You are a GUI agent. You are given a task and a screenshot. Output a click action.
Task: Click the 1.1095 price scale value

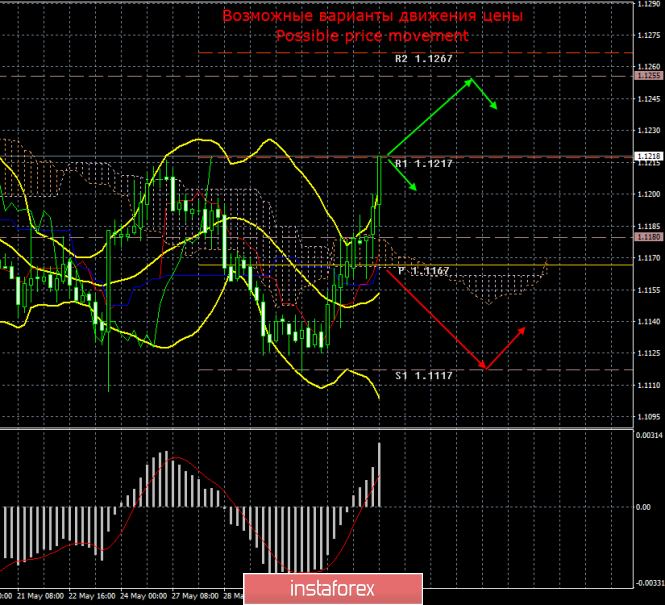click(649, 417)
